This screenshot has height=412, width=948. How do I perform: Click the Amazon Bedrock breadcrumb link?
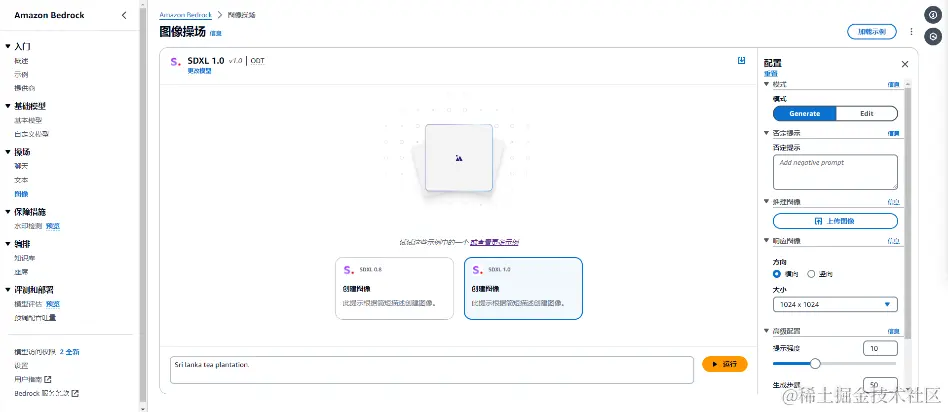pos(186,15)
